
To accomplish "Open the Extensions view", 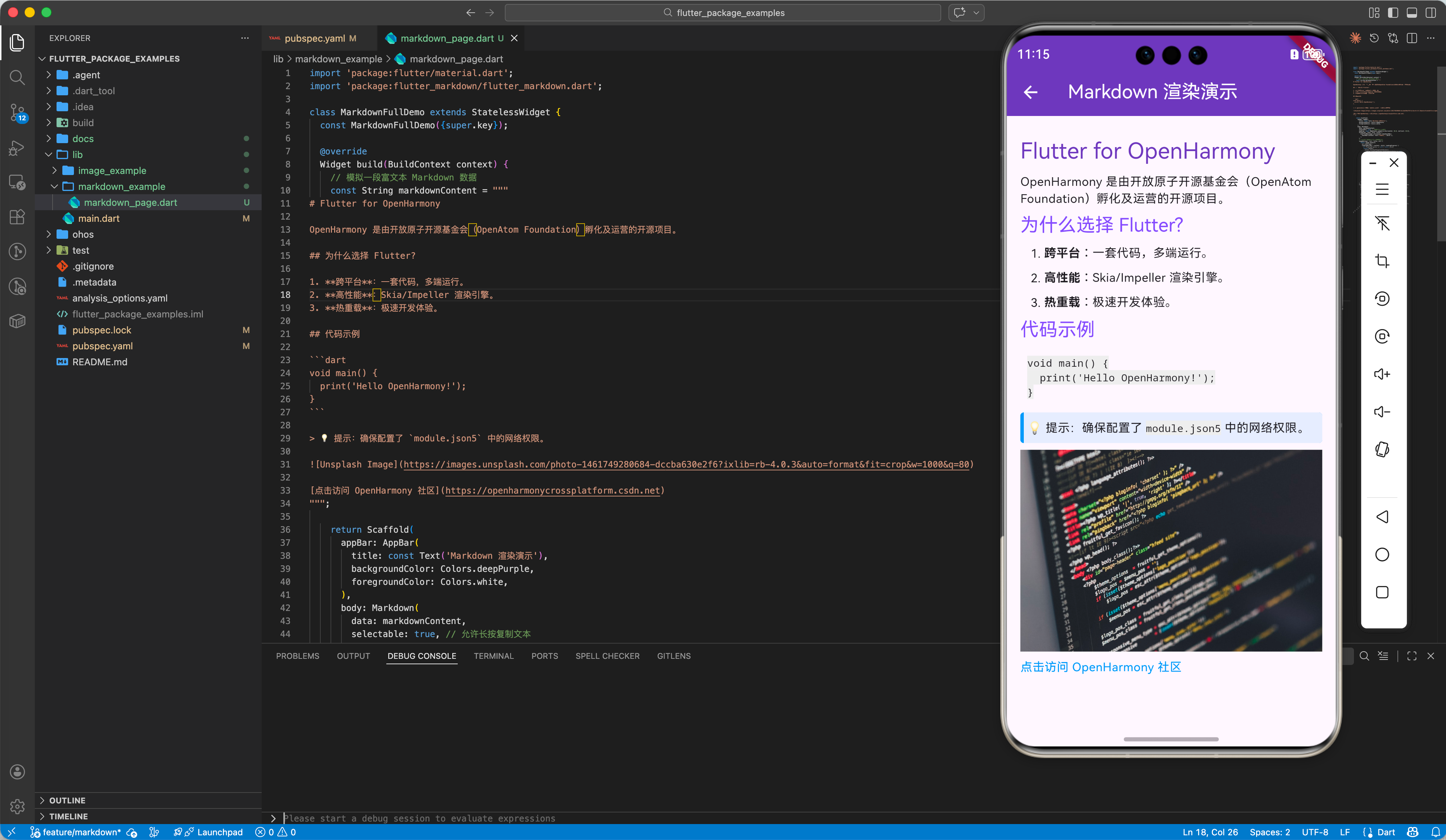I will tap(17, 217).
